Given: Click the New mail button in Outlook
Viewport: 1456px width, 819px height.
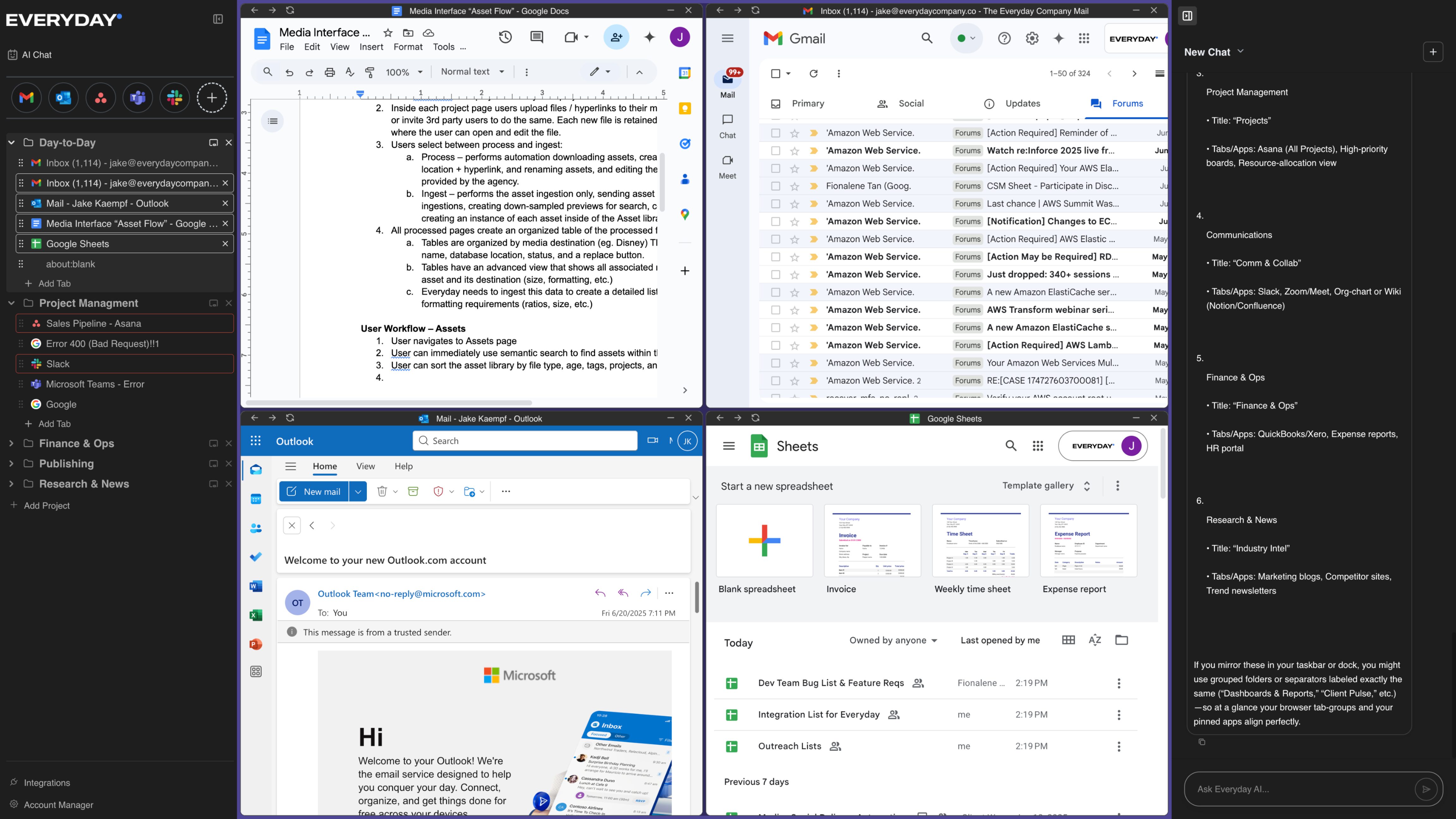Looking at the screenshot, I should click(x=314, y=491).
